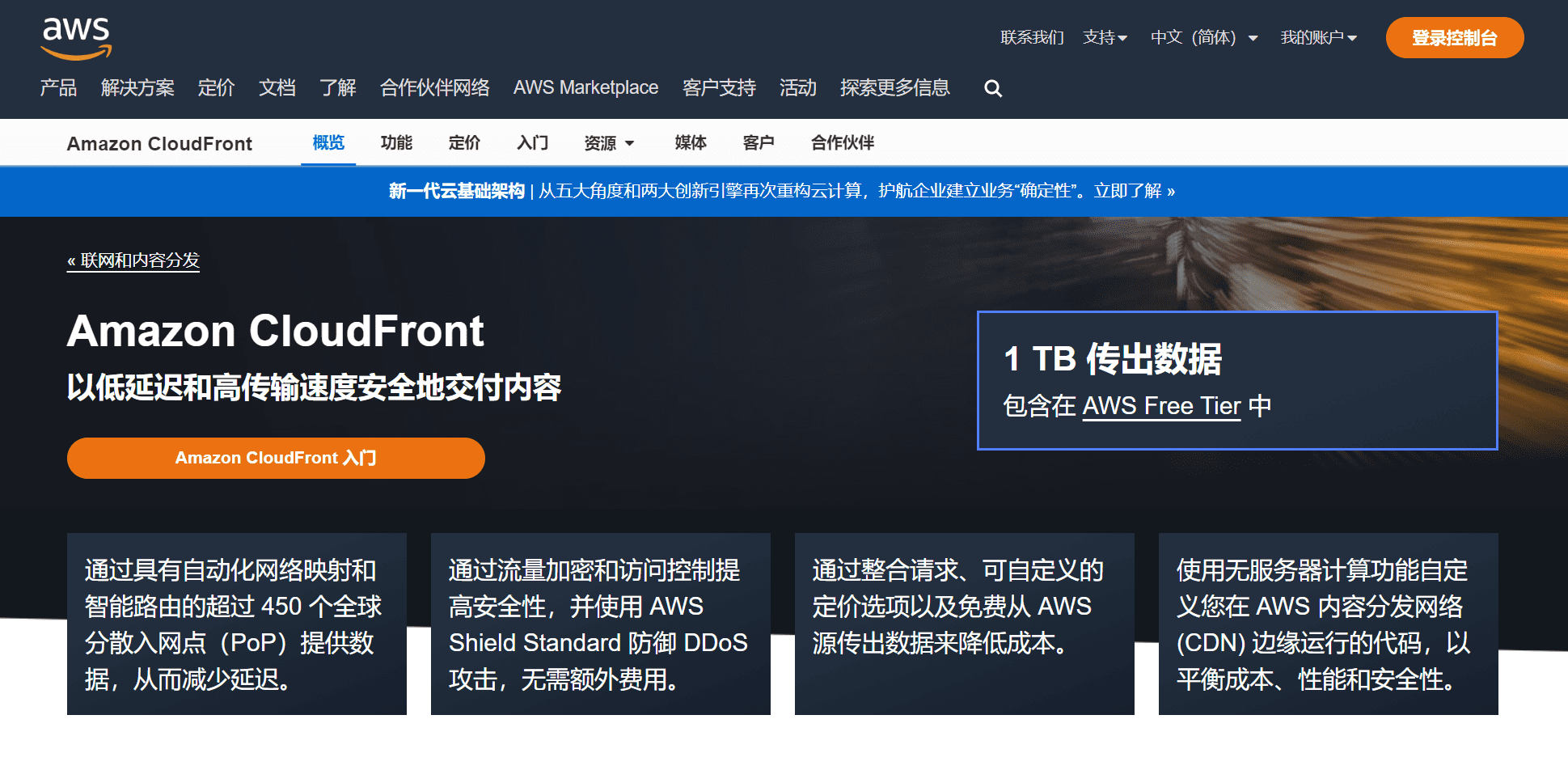This screenshot has width=1568, height=770.
Task: Click 联系我们 in the top bar
Action: [1031, 37]
